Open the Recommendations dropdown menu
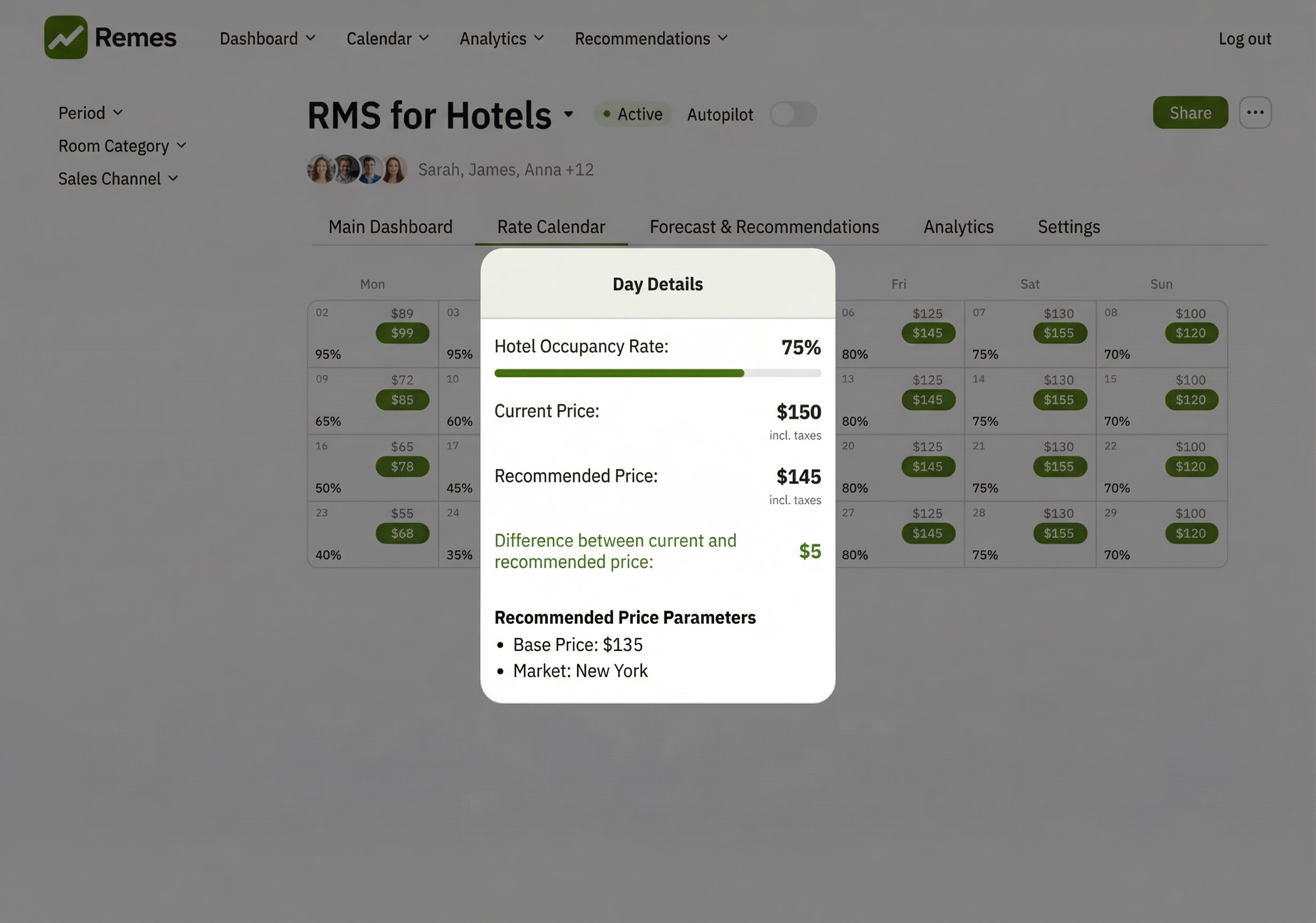The width and height of the screenshot is (1316, 923). (651, 38)
